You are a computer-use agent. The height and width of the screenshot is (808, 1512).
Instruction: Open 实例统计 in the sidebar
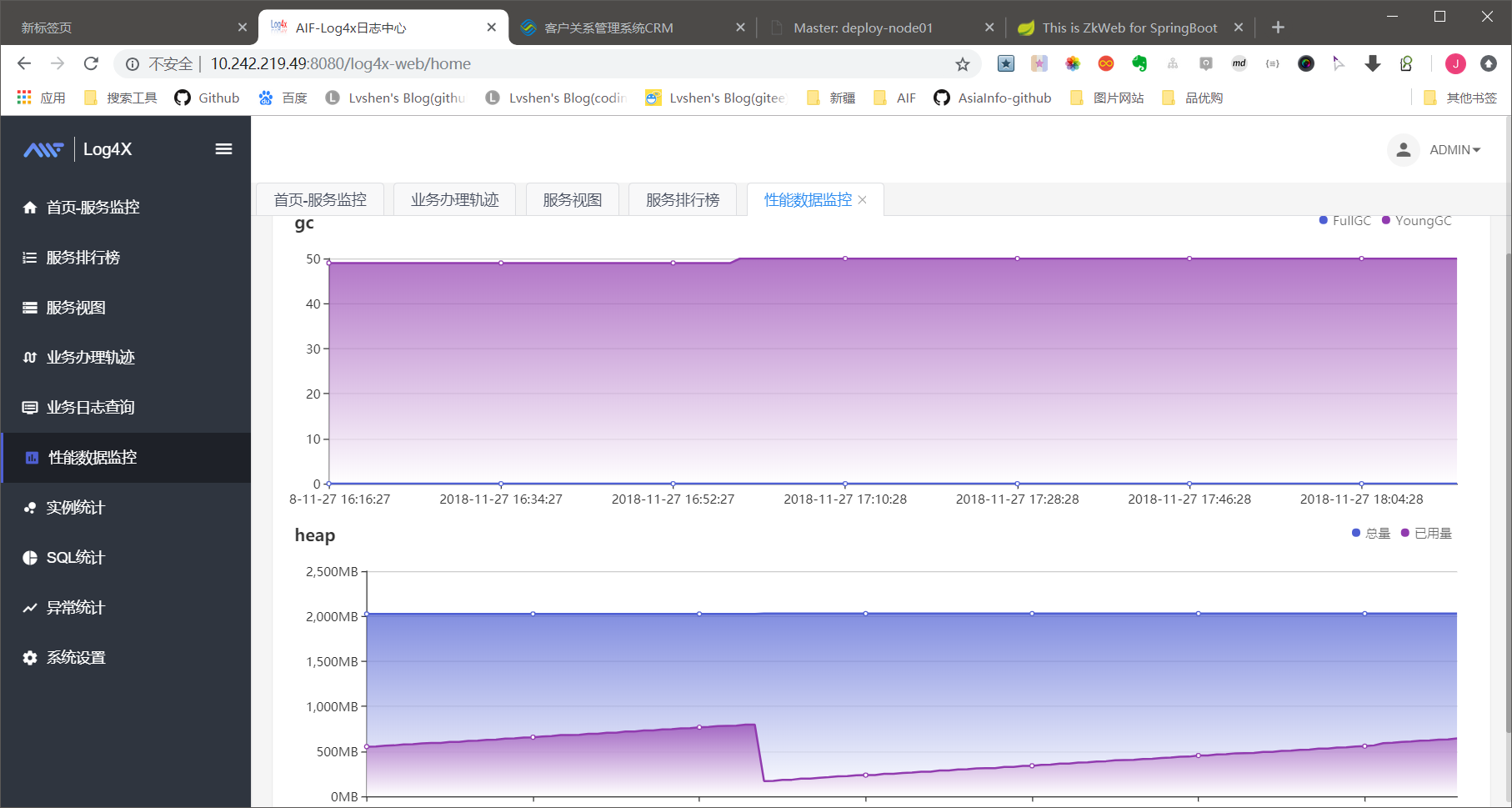click(125, 508)
